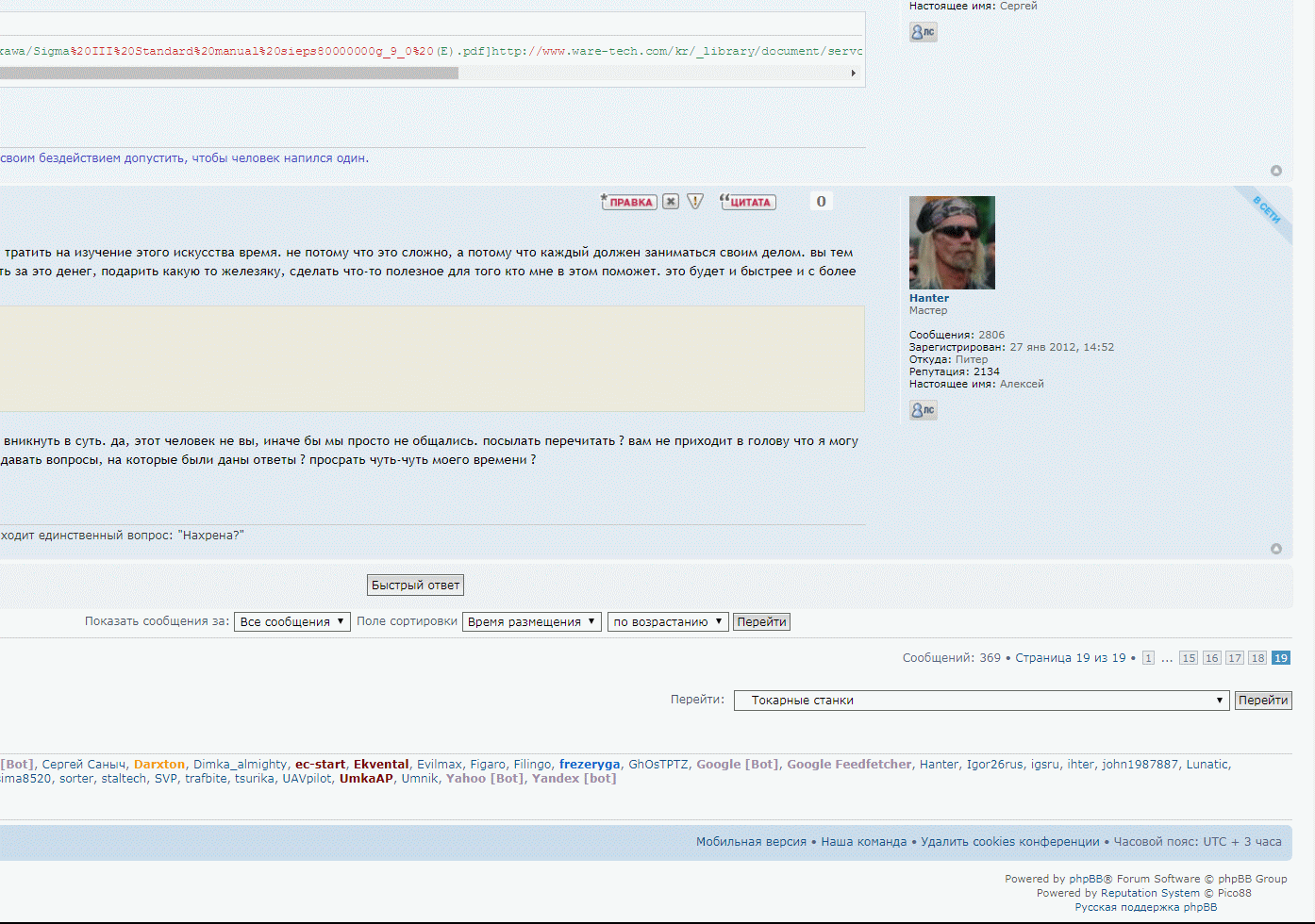Open online user Lunatic profile
1315x924 pixels.
click(x=1207, y=765)
